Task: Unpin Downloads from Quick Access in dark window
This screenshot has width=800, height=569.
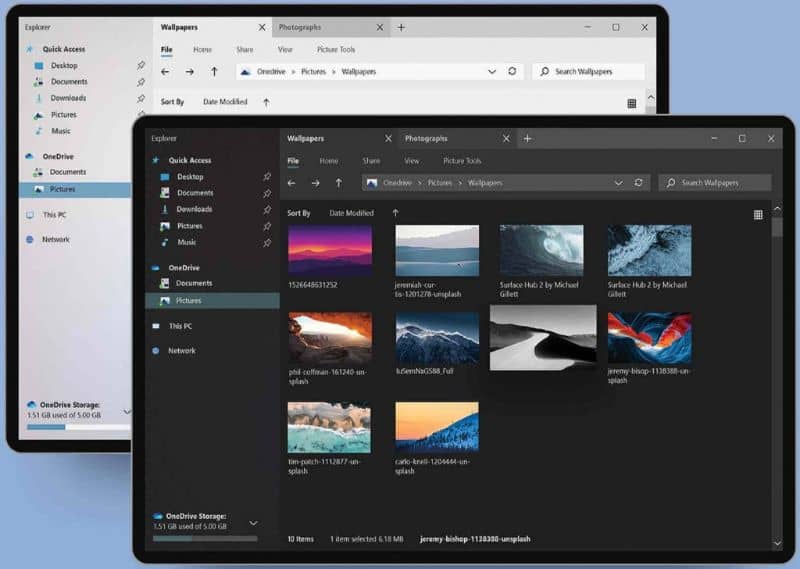Action: [x=267, y=209]
